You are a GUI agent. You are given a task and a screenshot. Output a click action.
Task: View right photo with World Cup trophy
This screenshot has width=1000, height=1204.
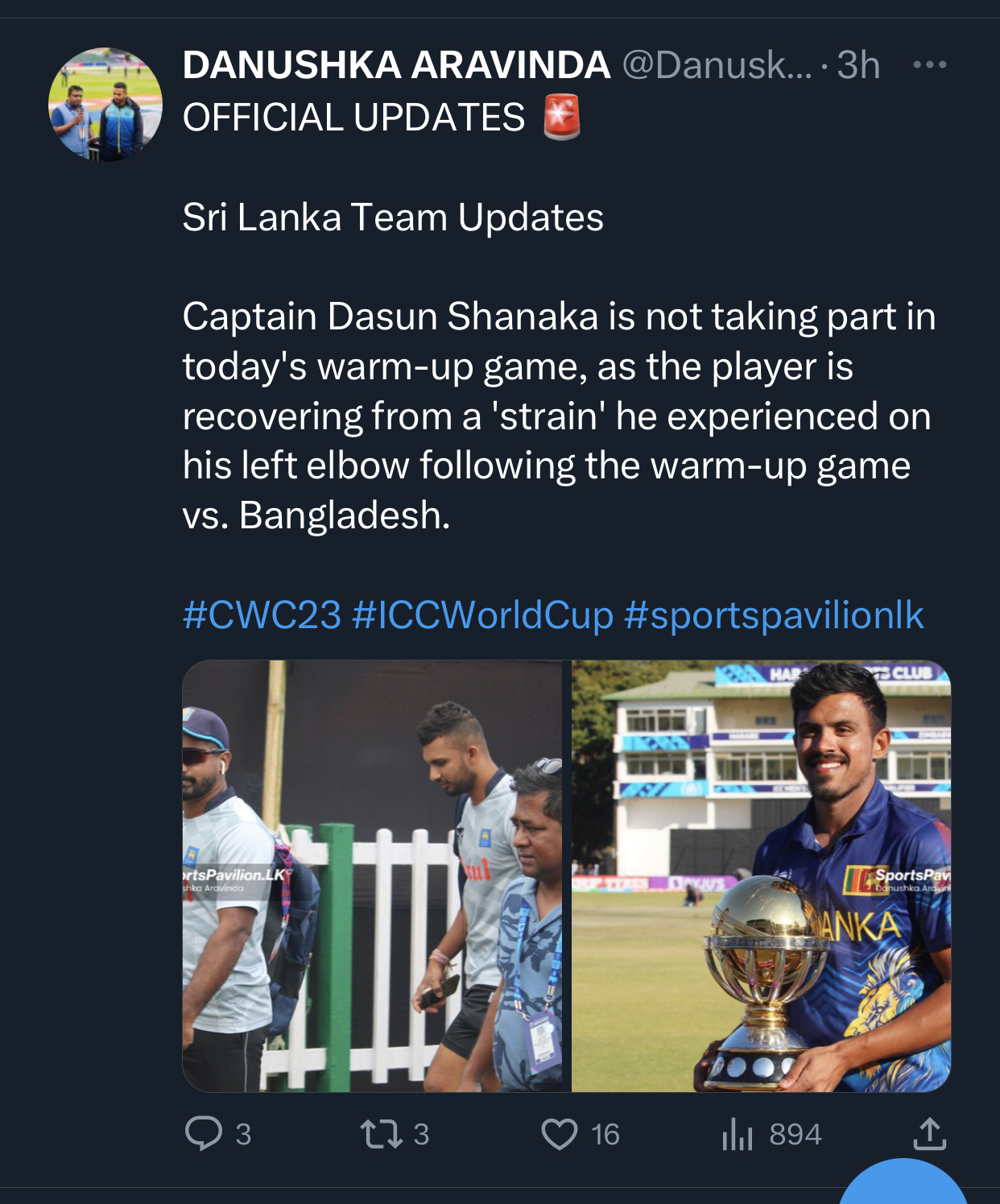tap(761, 876)
